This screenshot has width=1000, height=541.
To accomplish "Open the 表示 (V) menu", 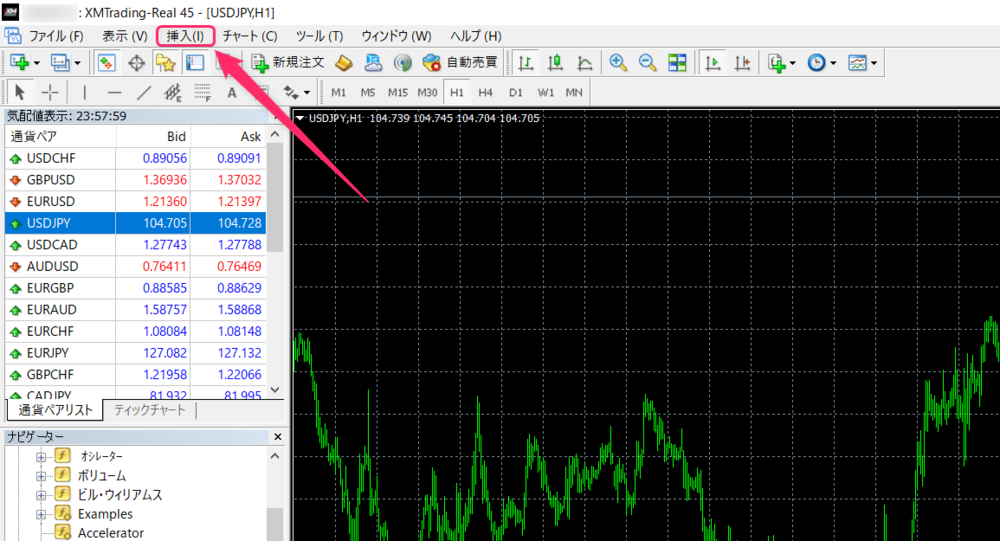I will [x=125, y=36].
